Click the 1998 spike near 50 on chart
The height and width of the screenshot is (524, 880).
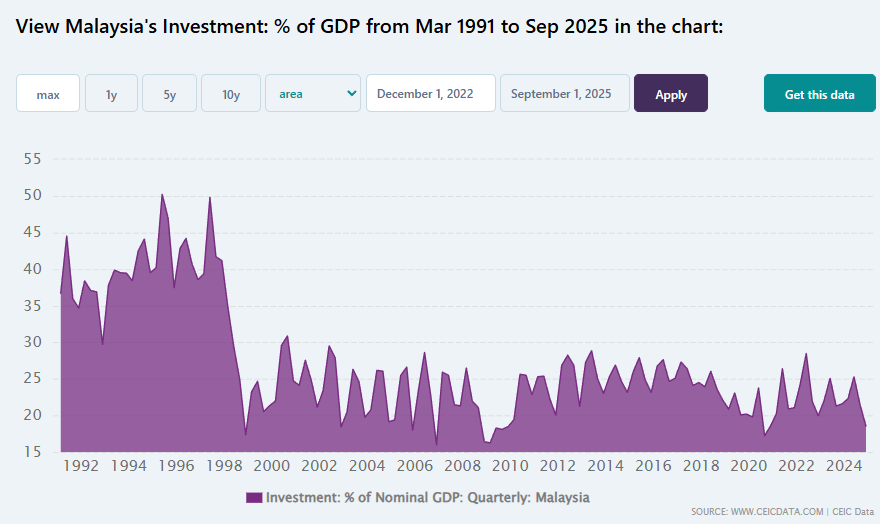click(209, 198)
